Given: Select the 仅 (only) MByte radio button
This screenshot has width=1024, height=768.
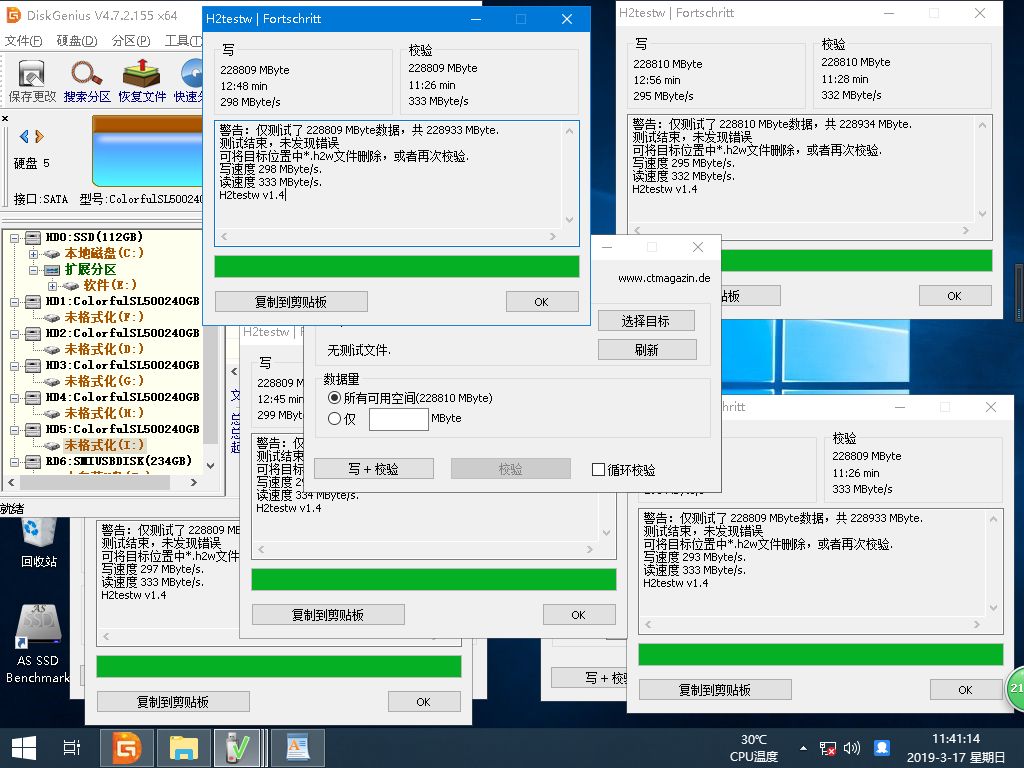Looking at the screenshot, I should coord(335,419).
